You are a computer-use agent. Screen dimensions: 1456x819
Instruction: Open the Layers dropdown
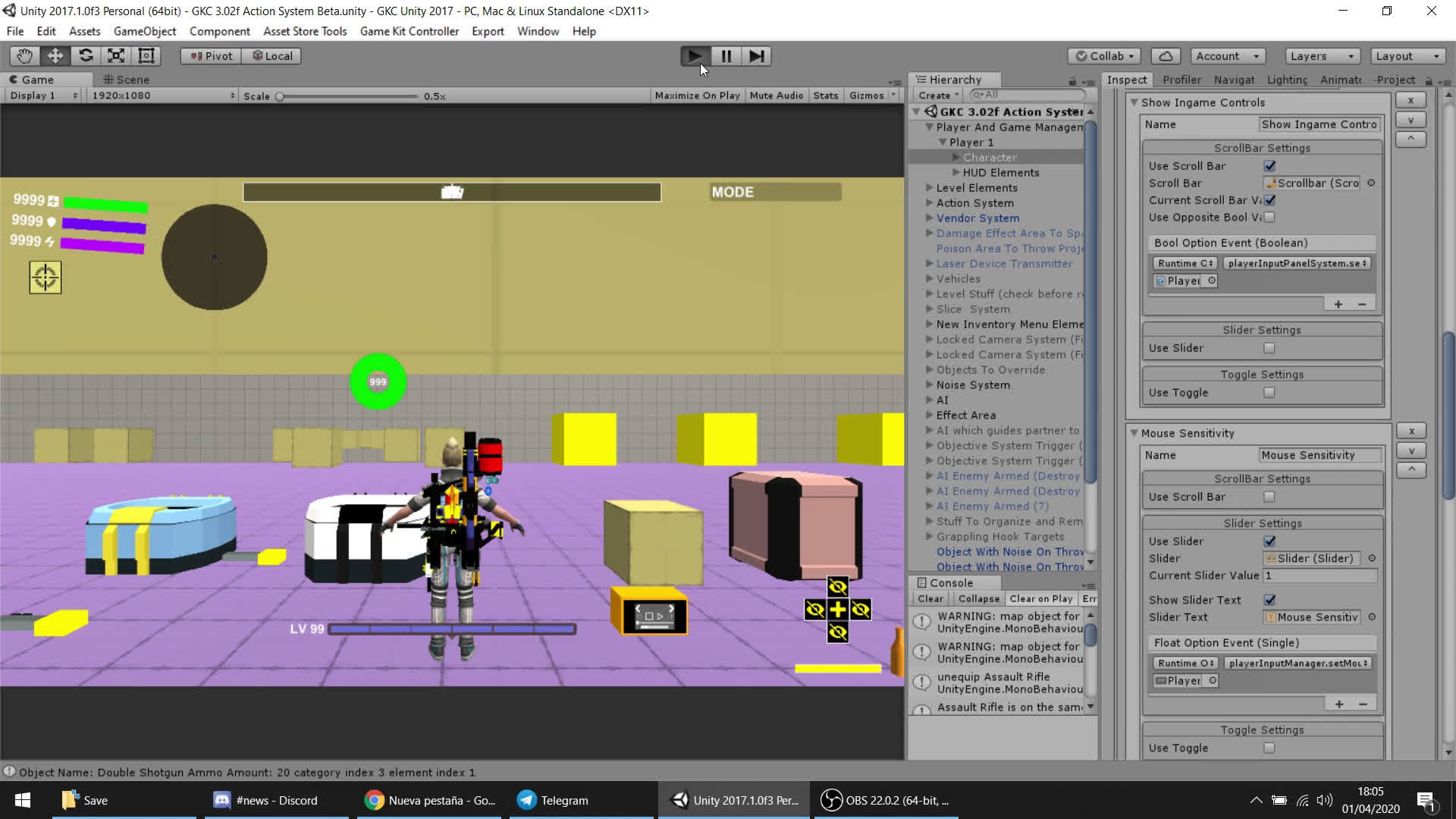(1322, 56)
